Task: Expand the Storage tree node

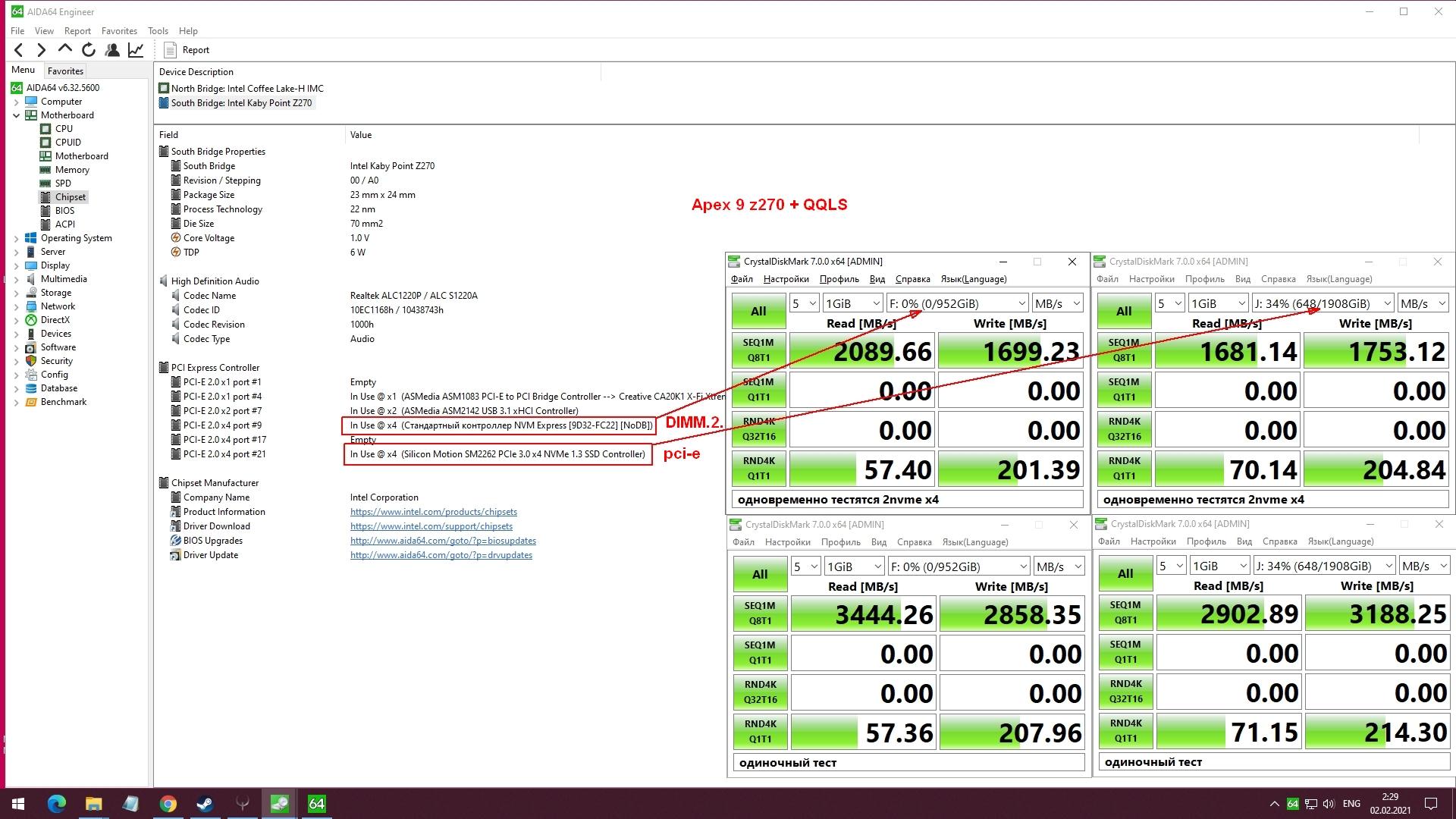Action: 17,293
